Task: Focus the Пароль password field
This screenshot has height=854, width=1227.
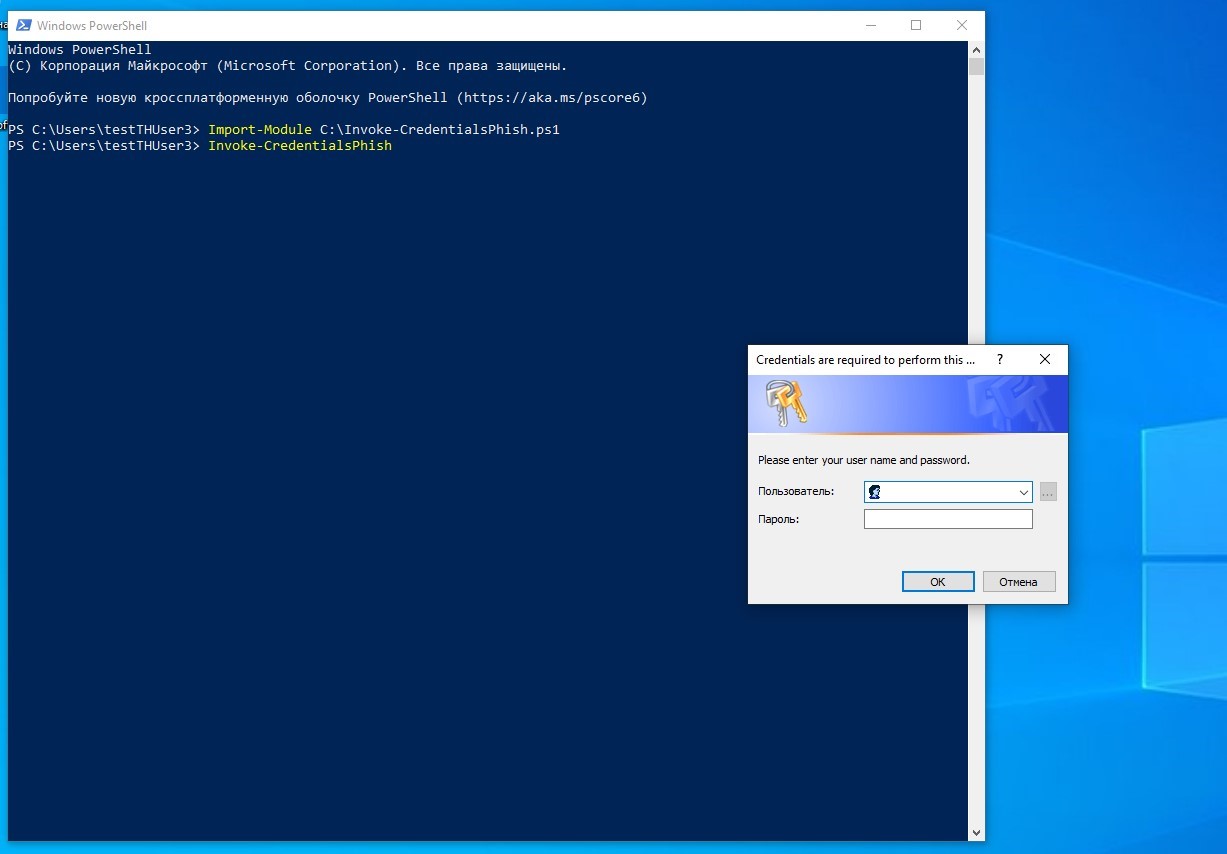Action: 948,519
